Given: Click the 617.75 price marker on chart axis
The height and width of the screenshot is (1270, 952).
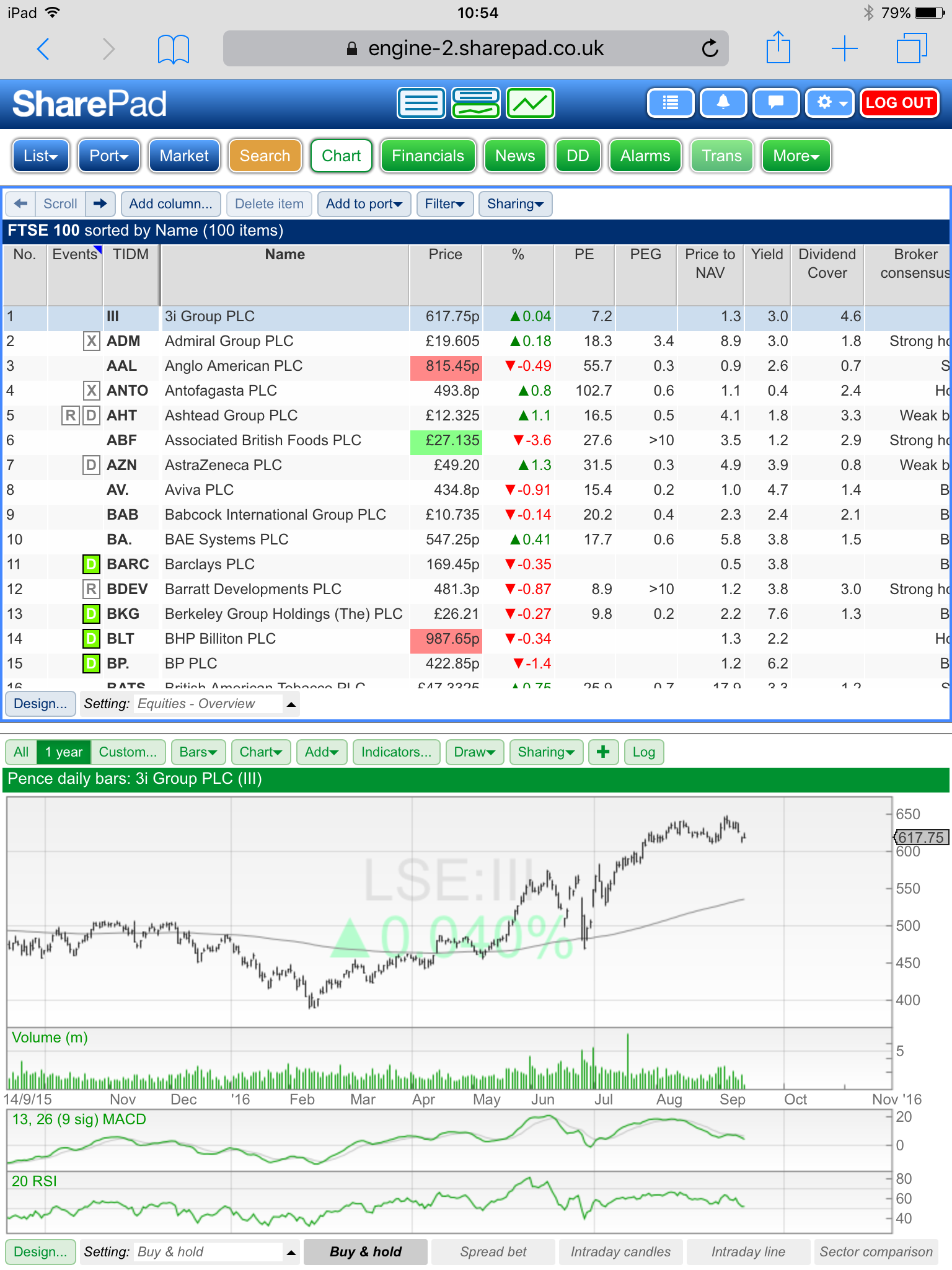Looking at the screenshot, I should pyautogui.click(x=920, y=837).
